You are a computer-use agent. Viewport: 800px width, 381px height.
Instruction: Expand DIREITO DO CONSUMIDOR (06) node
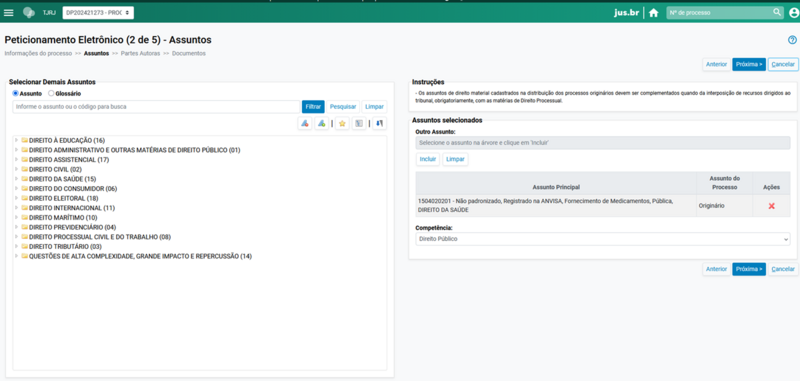coord(17,189)
